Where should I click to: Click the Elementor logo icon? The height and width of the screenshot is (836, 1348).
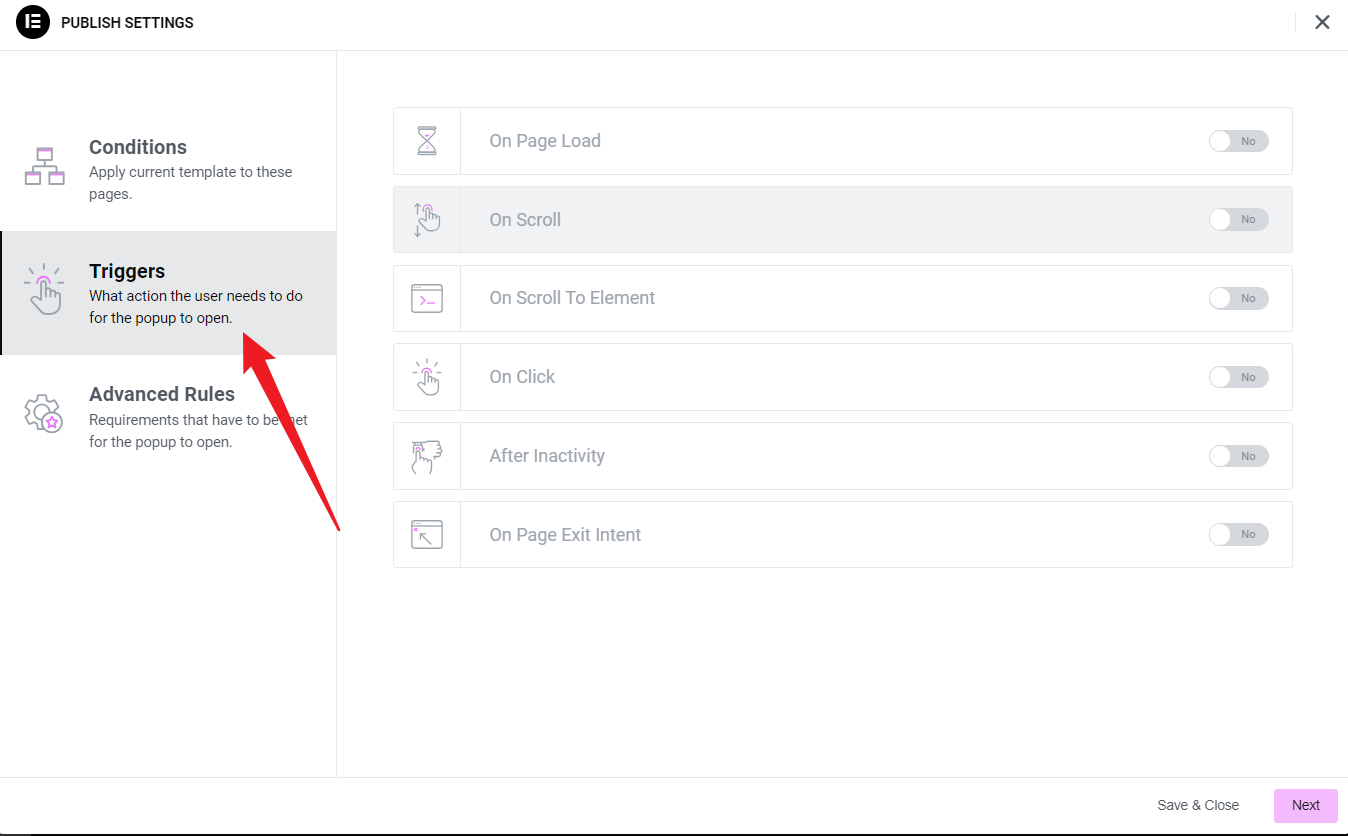coord(33,22)
